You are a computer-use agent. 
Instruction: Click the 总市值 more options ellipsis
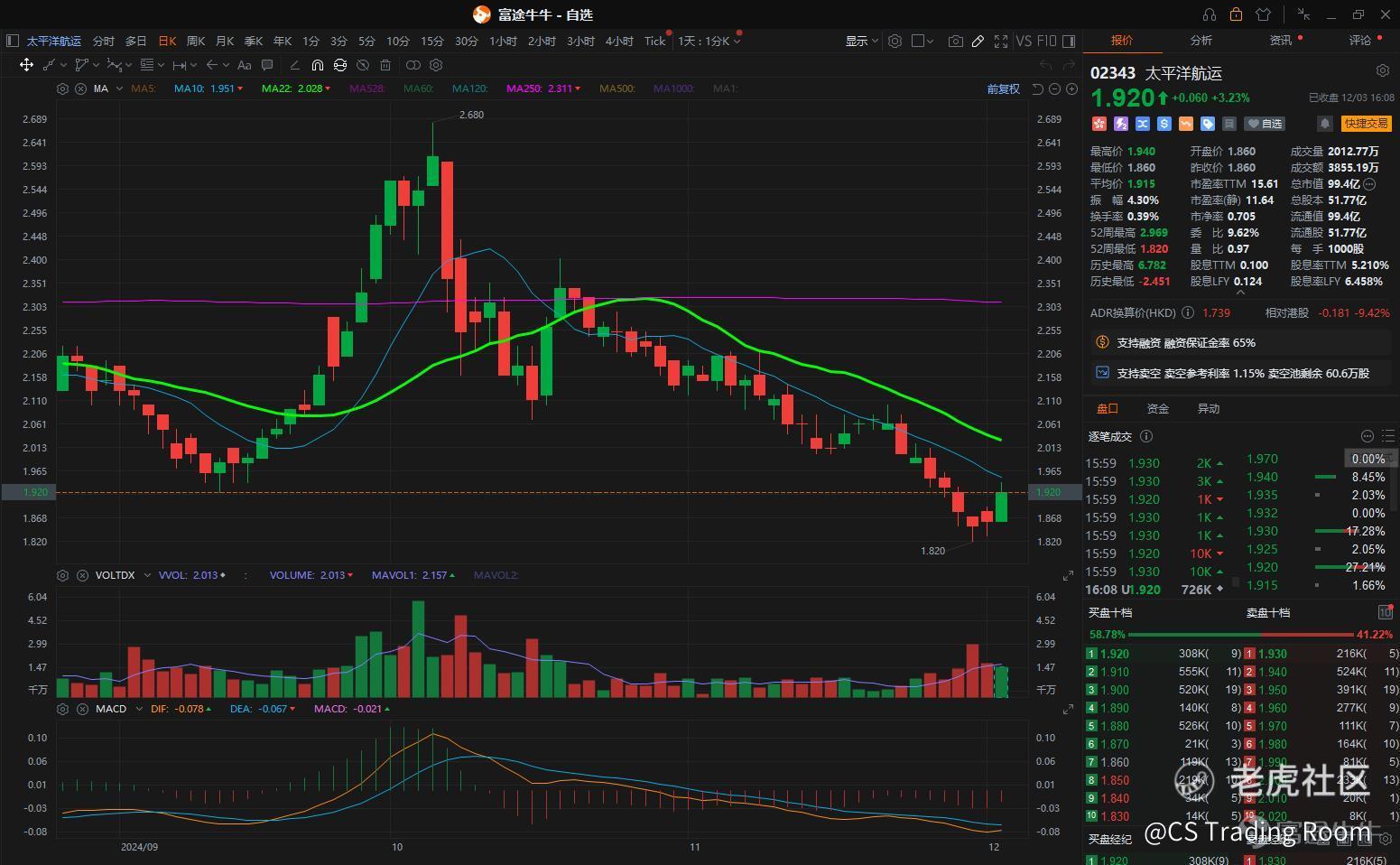tap(1369, 184)
